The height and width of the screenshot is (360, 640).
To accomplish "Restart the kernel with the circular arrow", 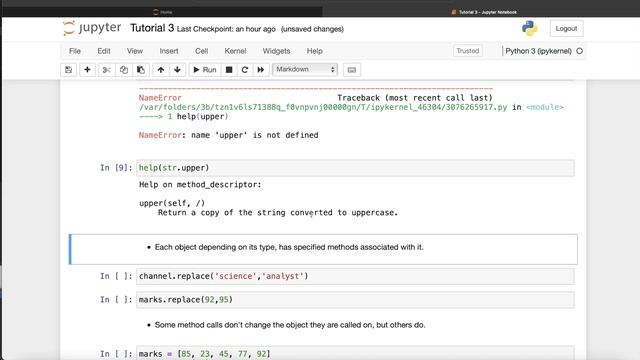I will (x=245, y=70).
